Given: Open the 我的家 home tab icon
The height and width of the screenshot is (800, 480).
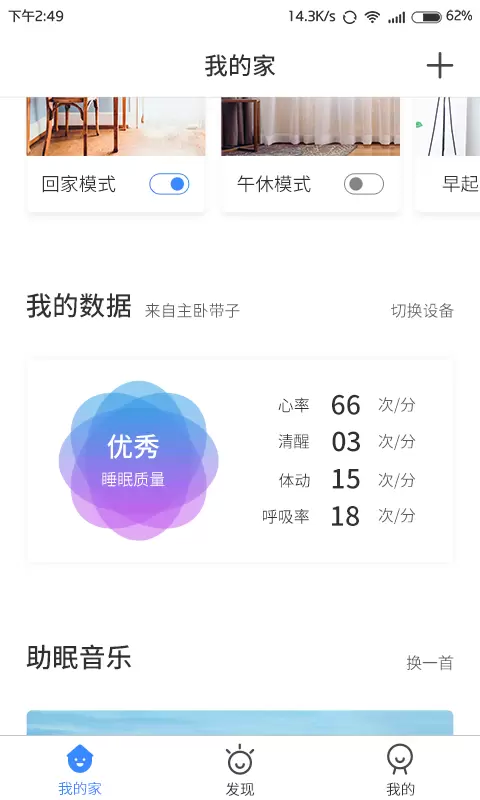Looking at the screenshot, I should [80, 759].
